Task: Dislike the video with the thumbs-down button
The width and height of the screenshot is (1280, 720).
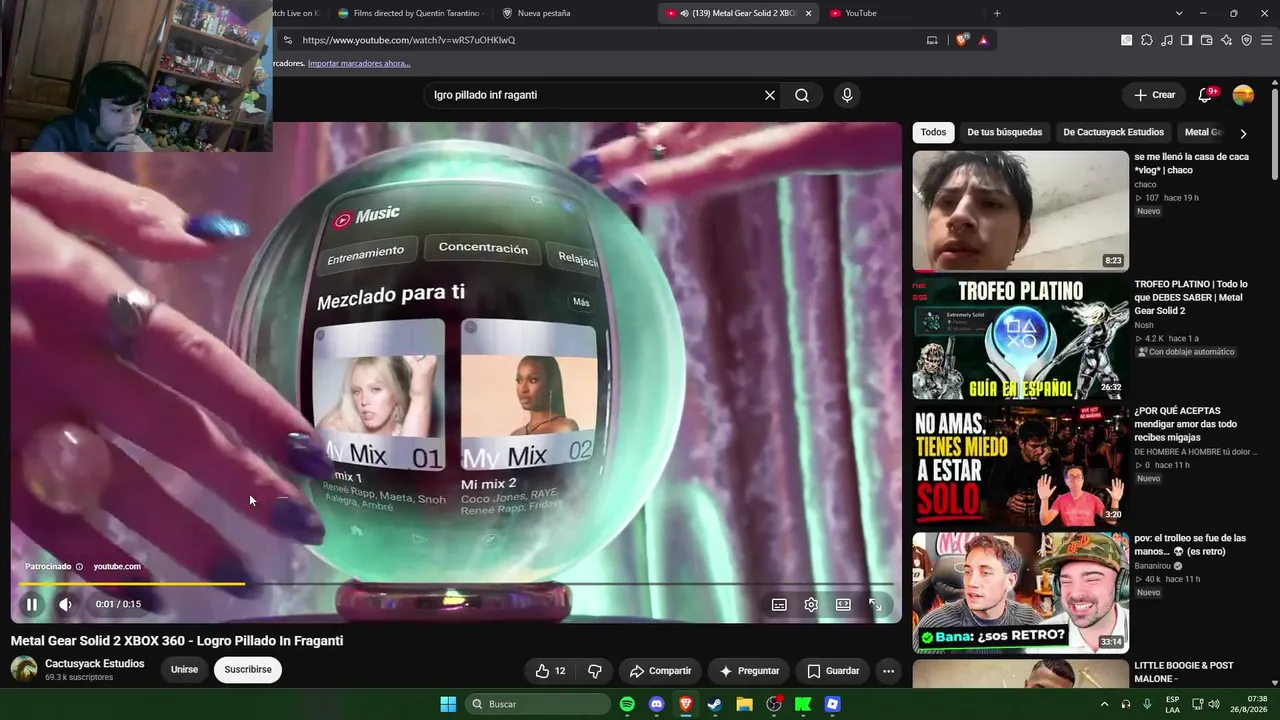Action: click(595, 671)
